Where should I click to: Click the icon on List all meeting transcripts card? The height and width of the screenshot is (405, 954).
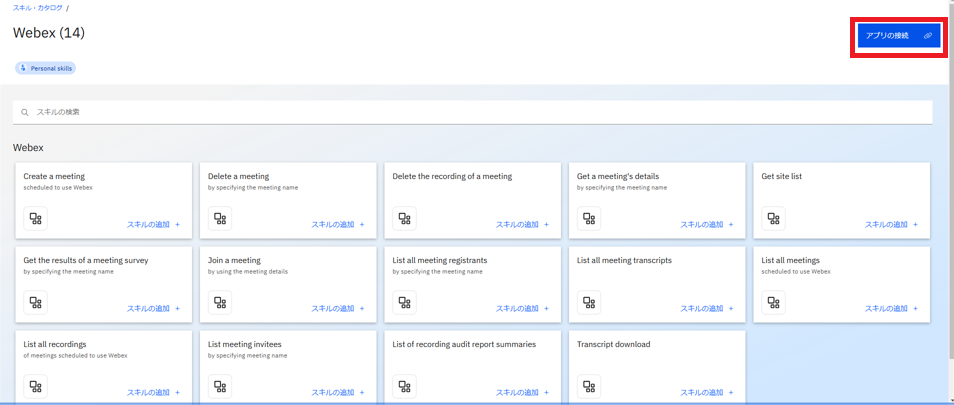[589, 302]
